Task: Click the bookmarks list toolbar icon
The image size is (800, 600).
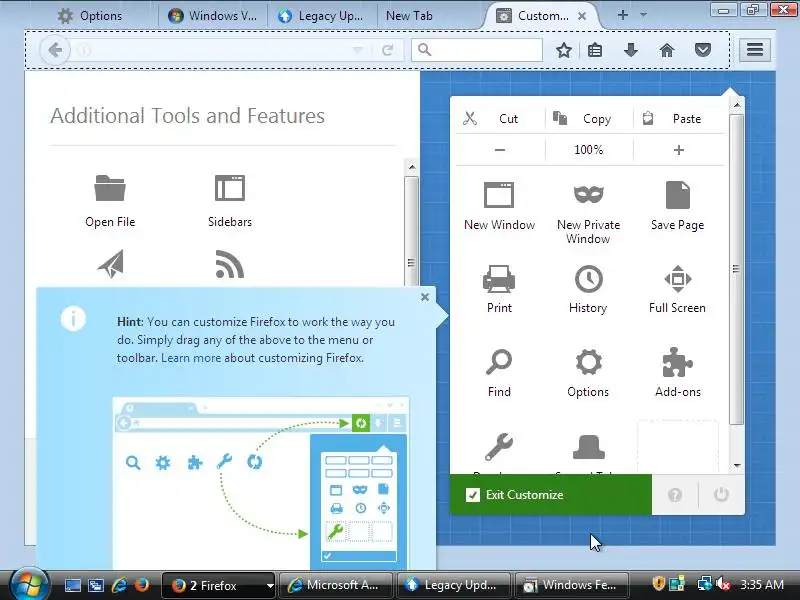Action: click(595, 50)
